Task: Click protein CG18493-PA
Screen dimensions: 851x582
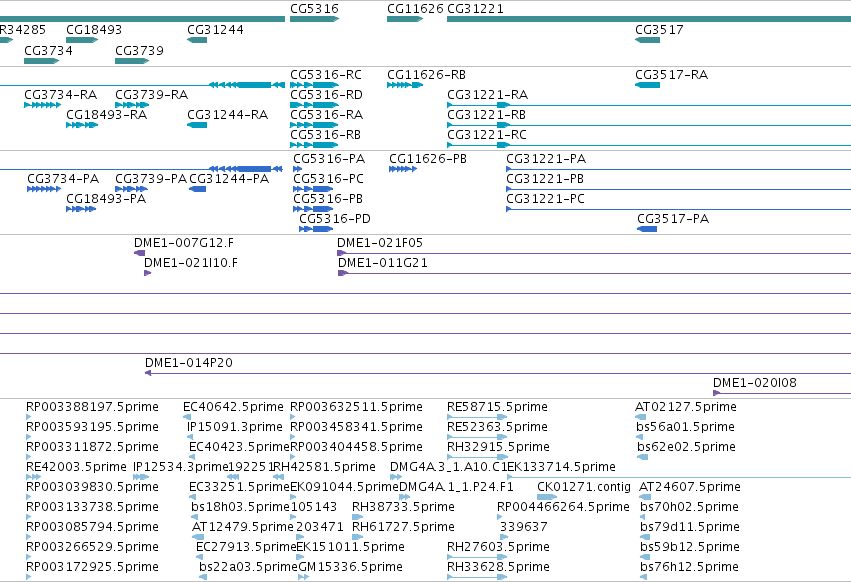Action: tap(81, 209)
